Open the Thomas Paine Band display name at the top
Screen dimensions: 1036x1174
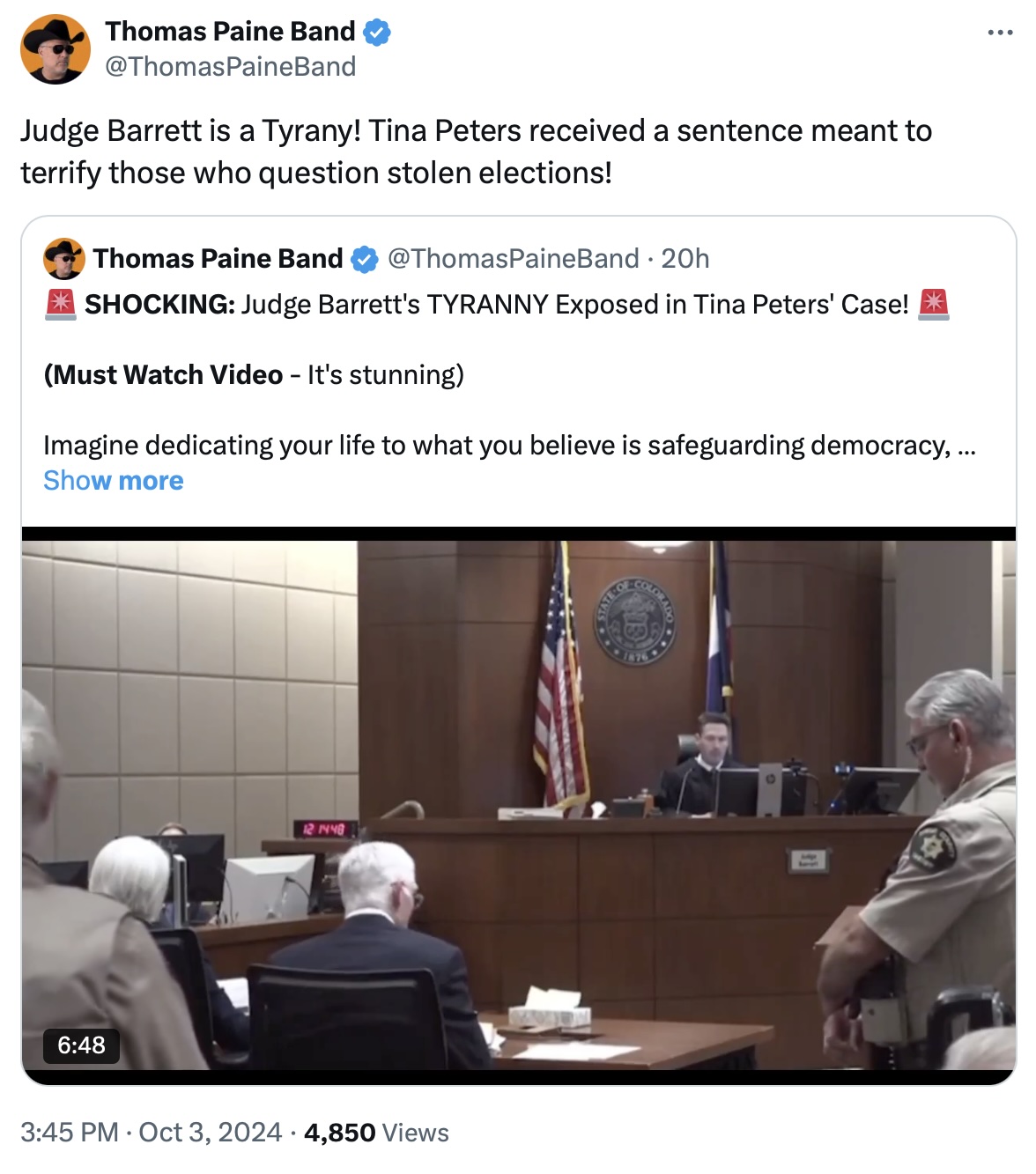pyautogui.click(x=230, y=32)
